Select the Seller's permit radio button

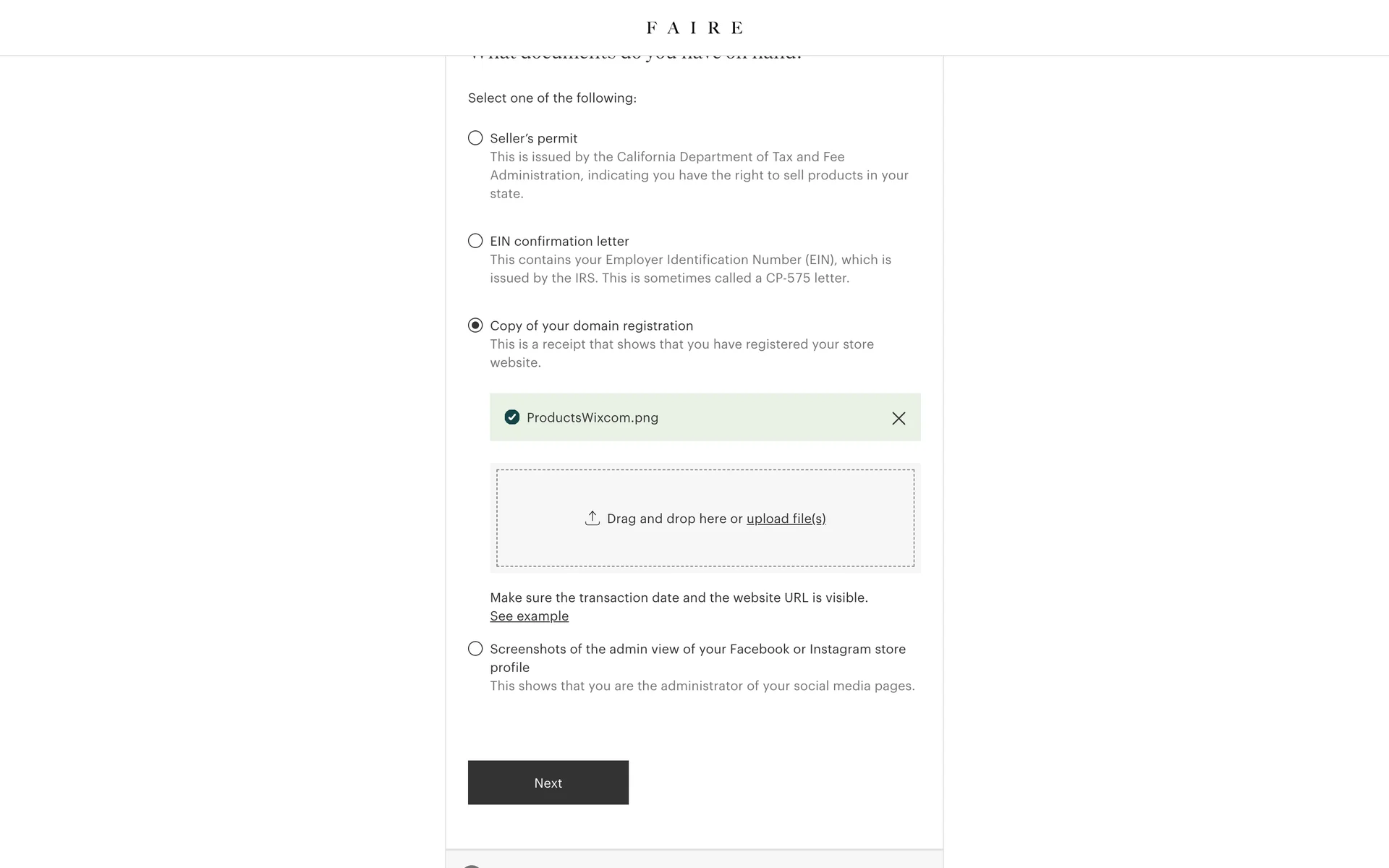475,138
